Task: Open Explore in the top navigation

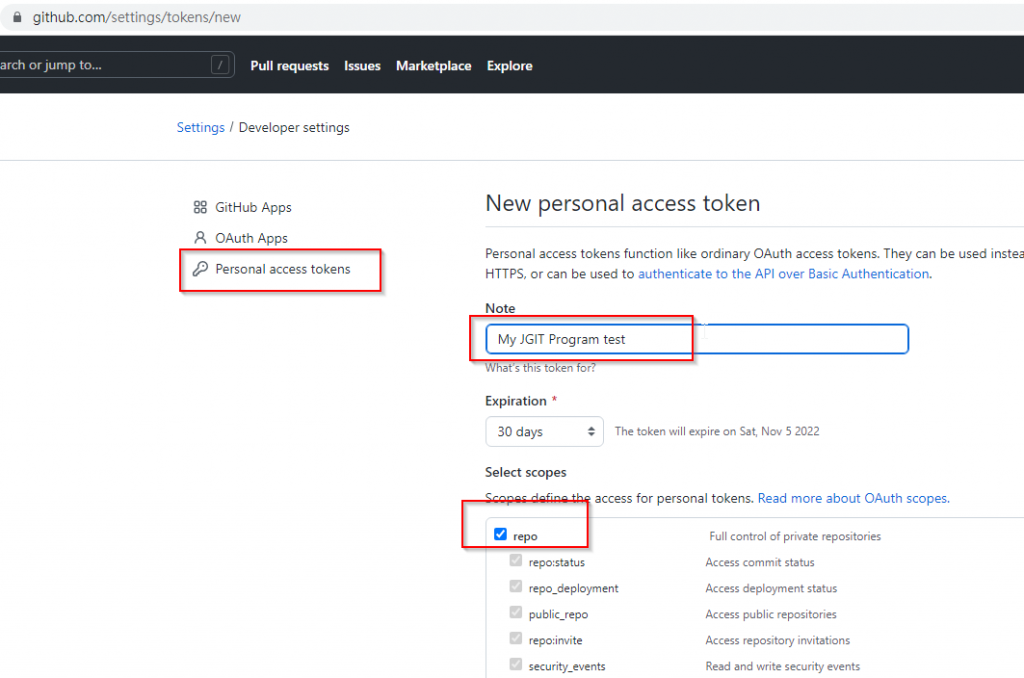Action: coord(509,66)
